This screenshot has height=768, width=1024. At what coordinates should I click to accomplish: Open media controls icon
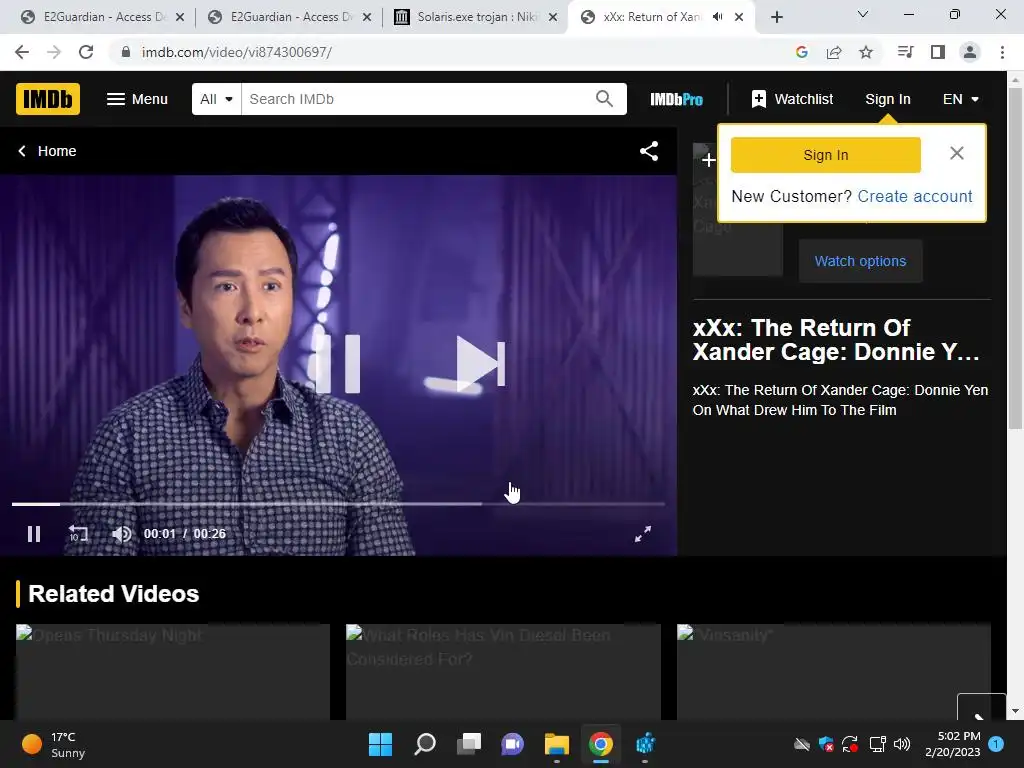tap(905, 52)
